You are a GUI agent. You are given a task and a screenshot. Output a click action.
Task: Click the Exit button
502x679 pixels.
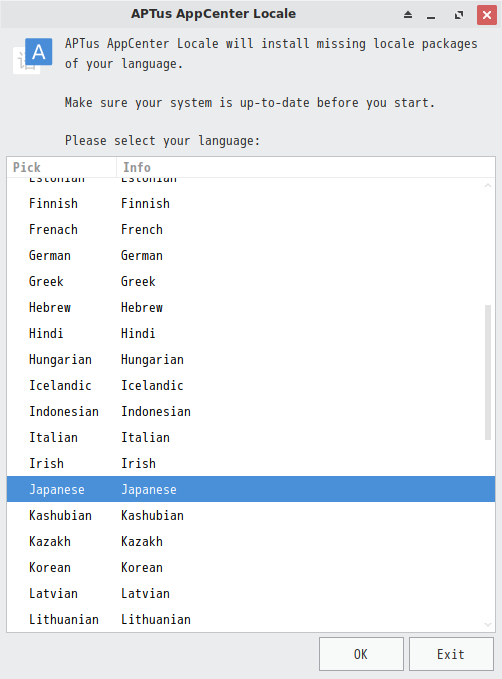tap(451, 654)
